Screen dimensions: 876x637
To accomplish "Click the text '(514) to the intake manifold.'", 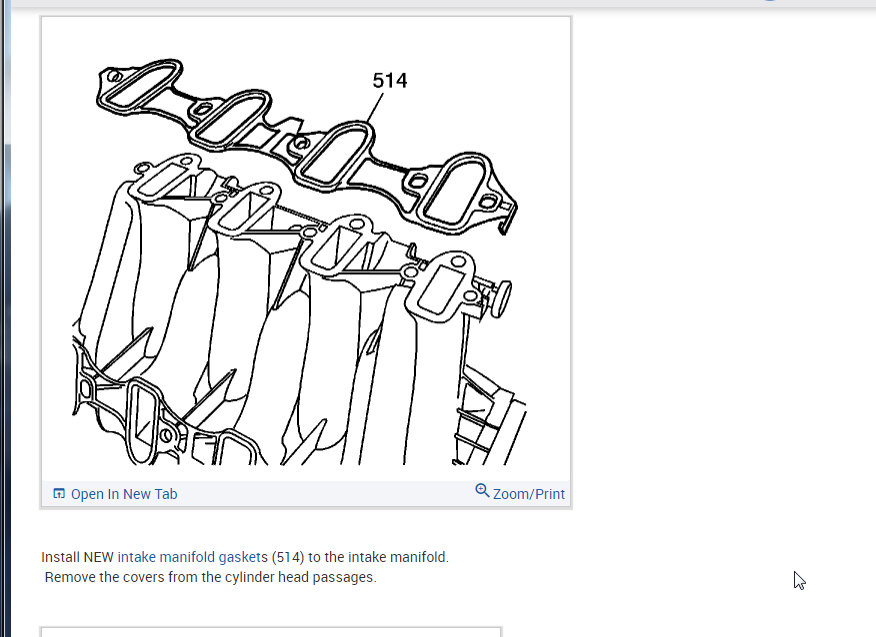I will point(360,557).
